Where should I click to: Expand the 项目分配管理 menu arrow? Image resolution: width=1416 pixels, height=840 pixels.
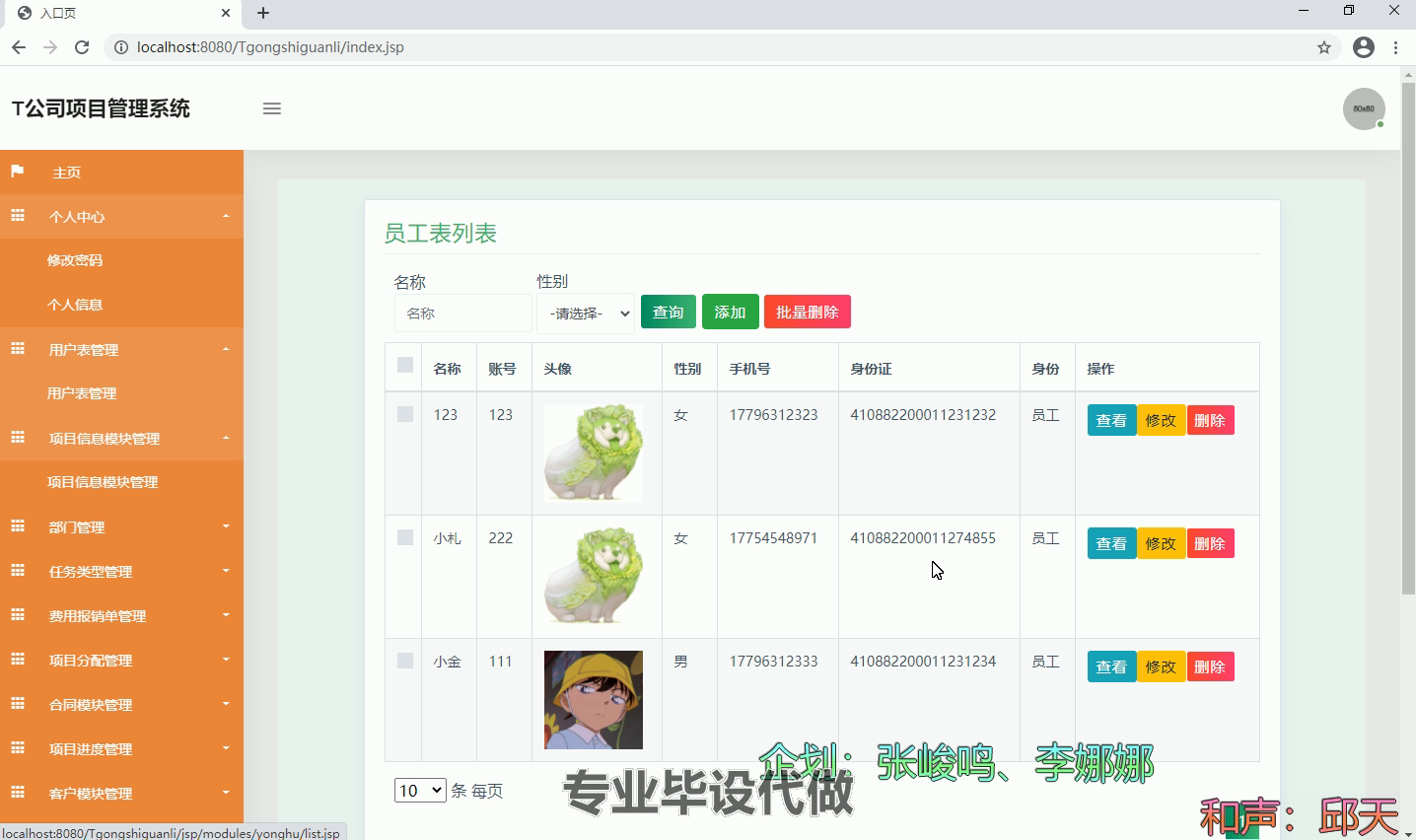(x=226, y=660)
